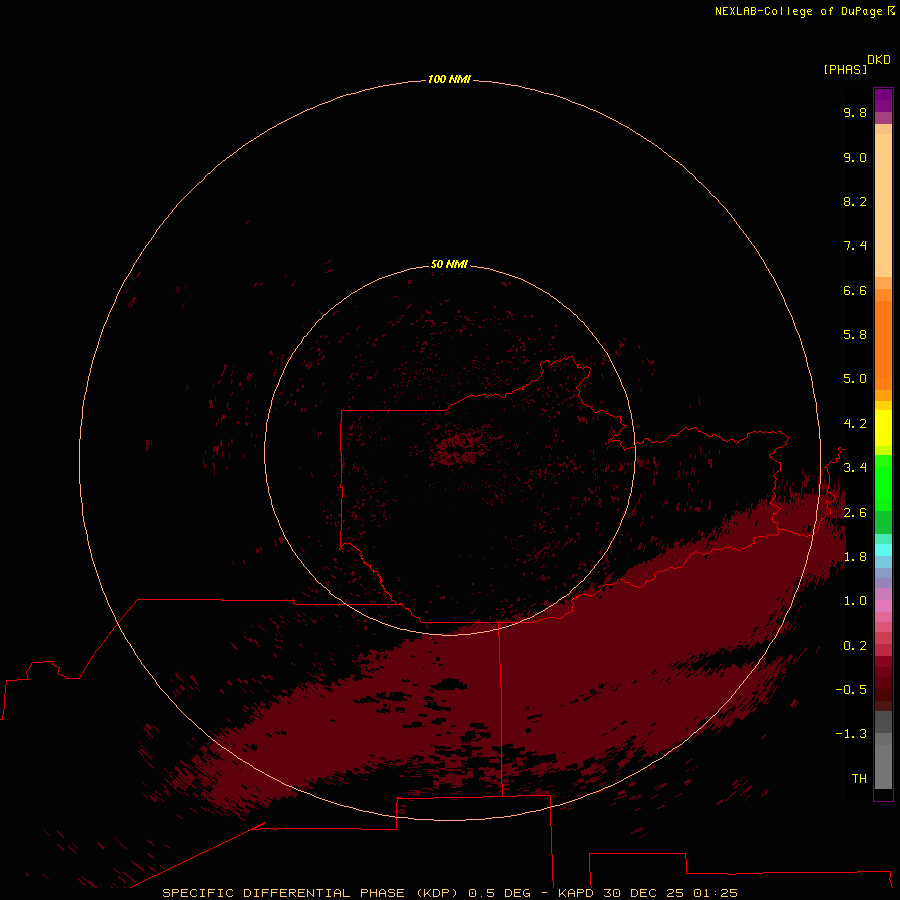This screenshot has height=900, width=900.
Task: Click the "100 NMI" range ring label
Action: pyautogui.click(x=449, y=79)
